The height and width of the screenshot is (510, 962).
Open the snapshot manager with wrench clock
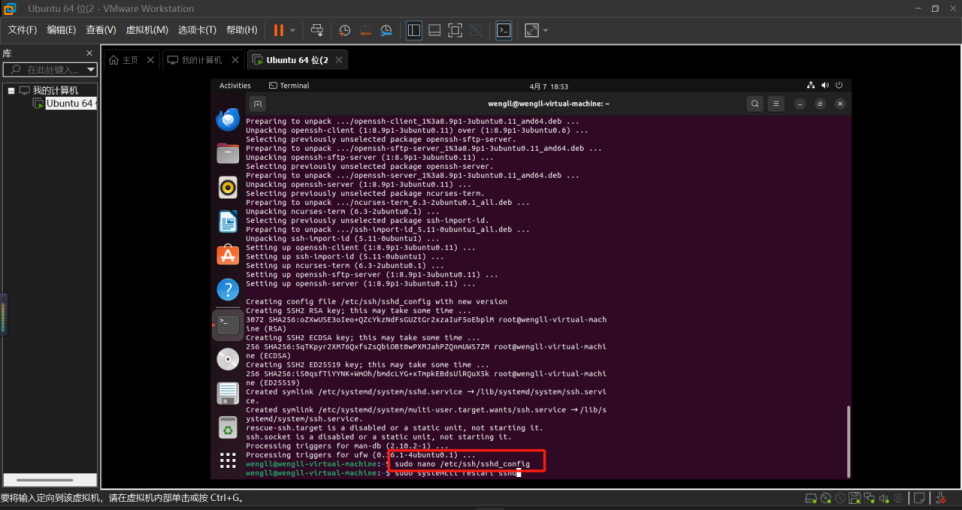pyautogui.click(x=386, y=30)
